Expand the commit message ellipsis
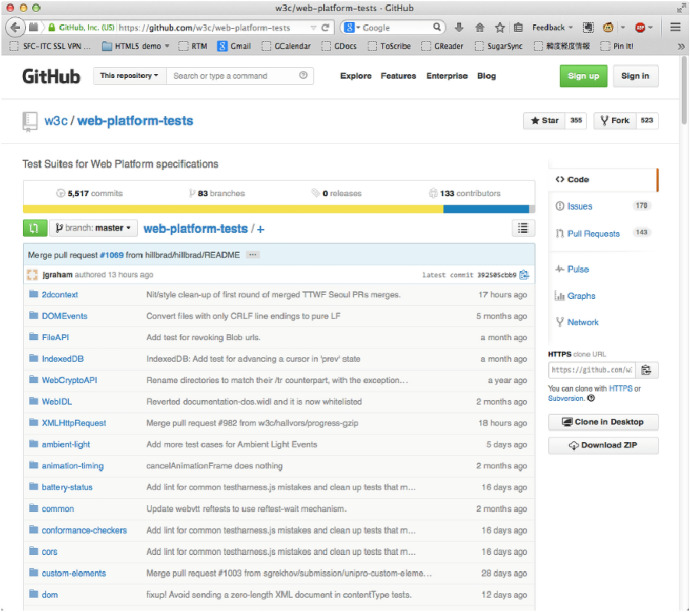690x612 pixels. point(253,255)
